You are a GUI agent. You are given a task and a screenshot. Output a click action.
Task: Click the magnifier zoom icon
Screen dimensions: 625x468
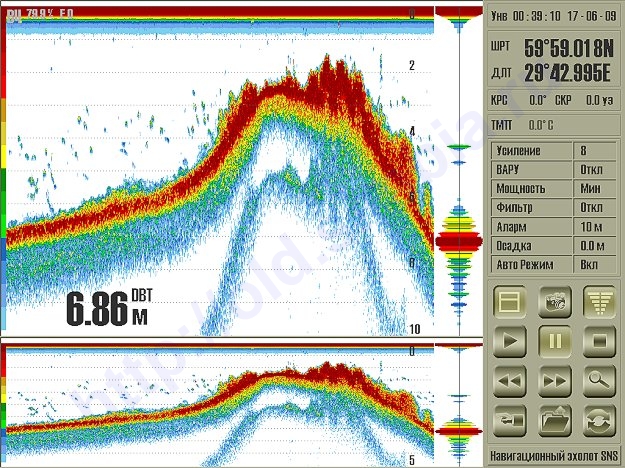pos(598,381)
